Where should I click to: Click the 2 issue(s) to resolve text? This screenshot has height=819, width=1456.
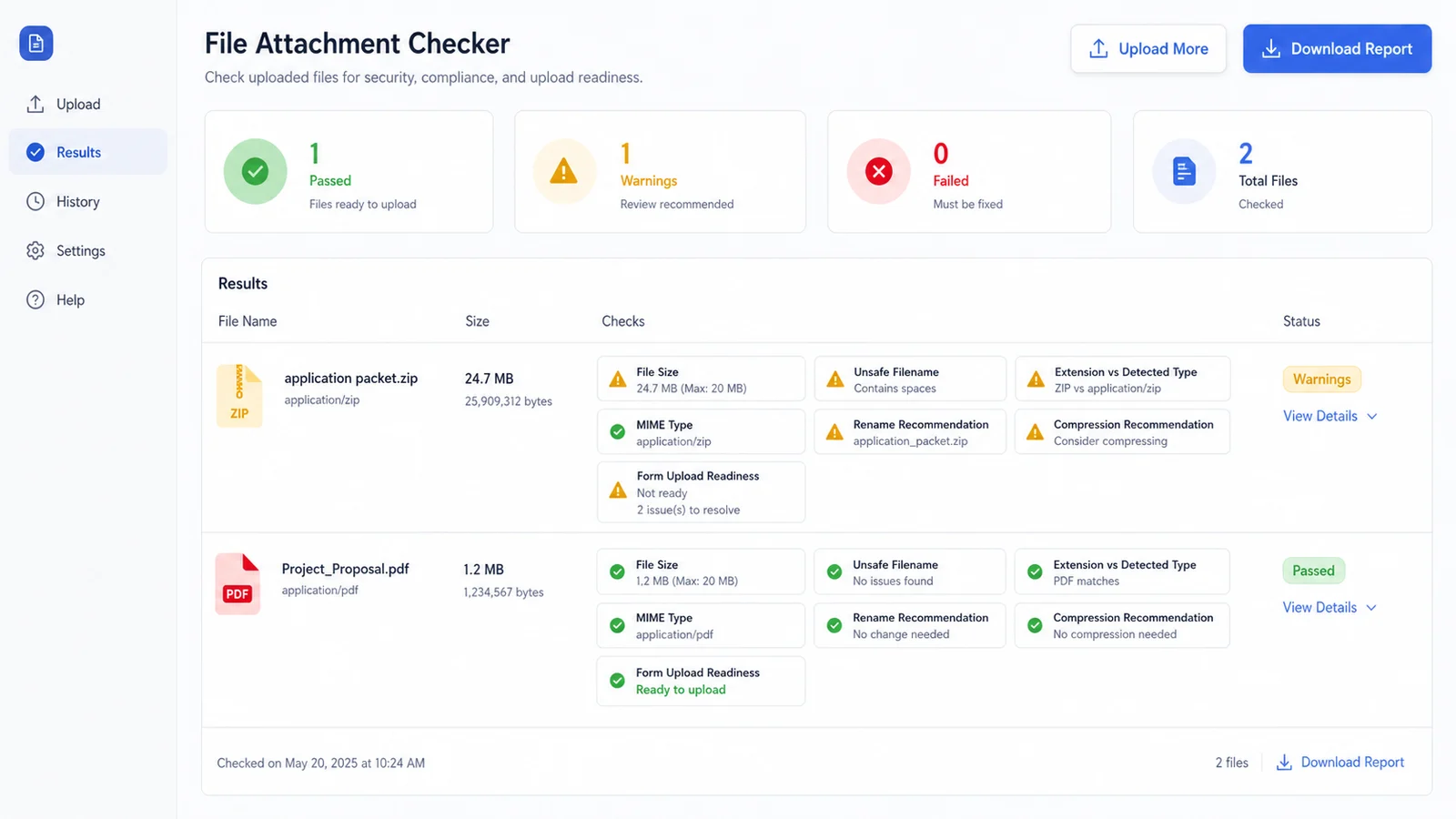[x=689, y=511]
